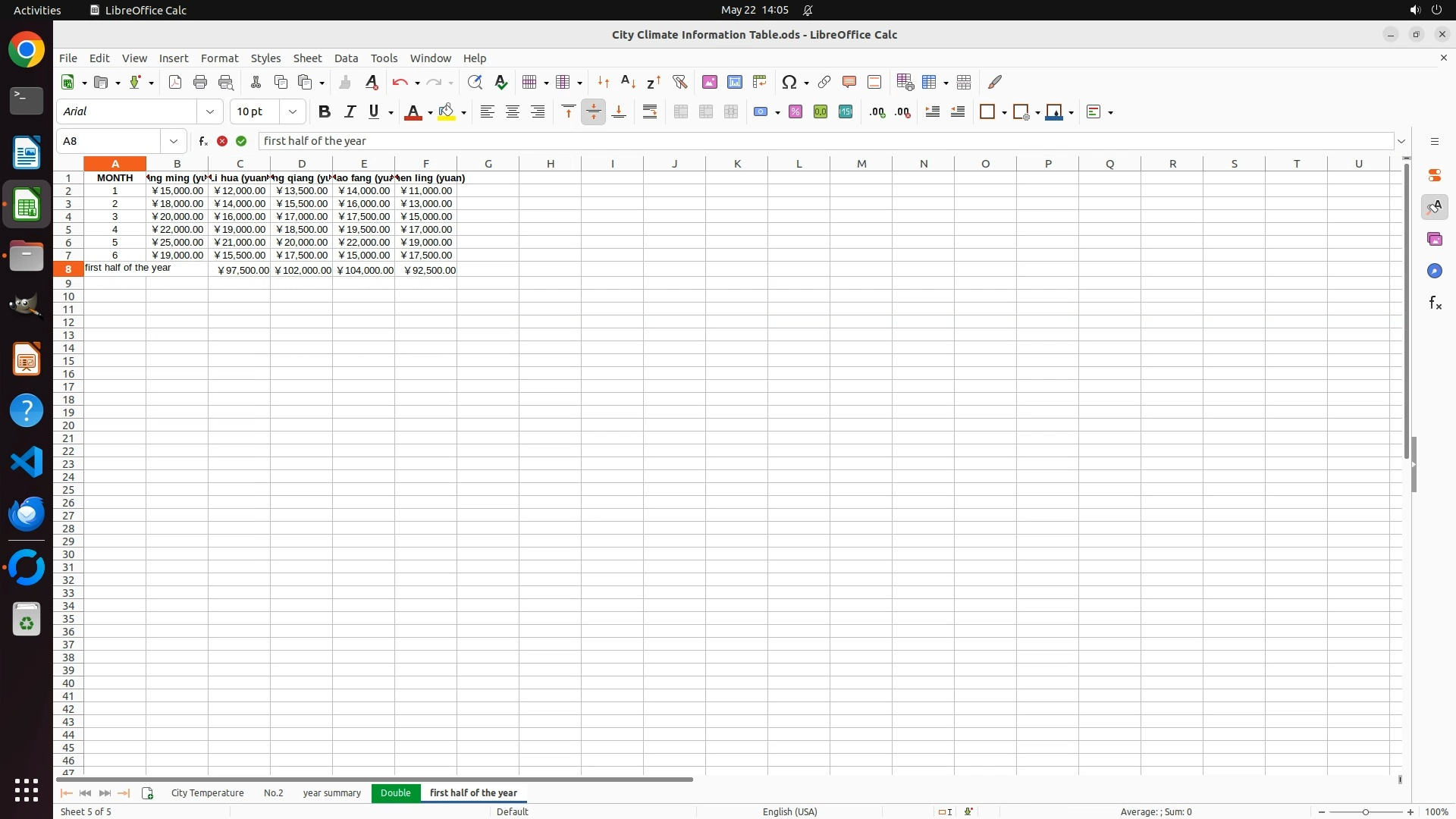Click the Function Wizard icon beside Name Box
This screenshot has height=819, width=1456.
(202, 141)
